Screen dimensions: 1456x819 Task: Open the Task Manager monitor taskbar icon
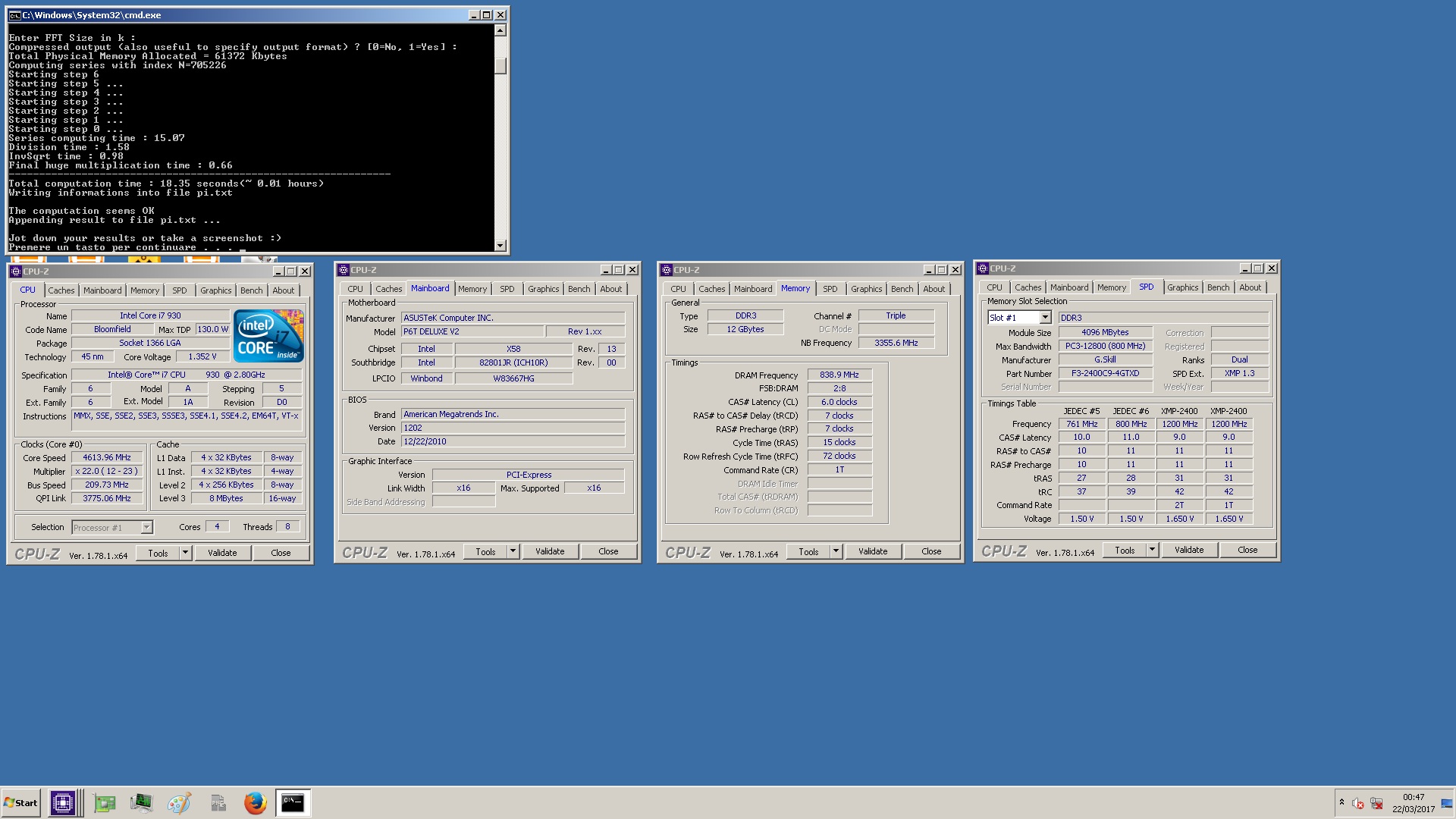141,803
